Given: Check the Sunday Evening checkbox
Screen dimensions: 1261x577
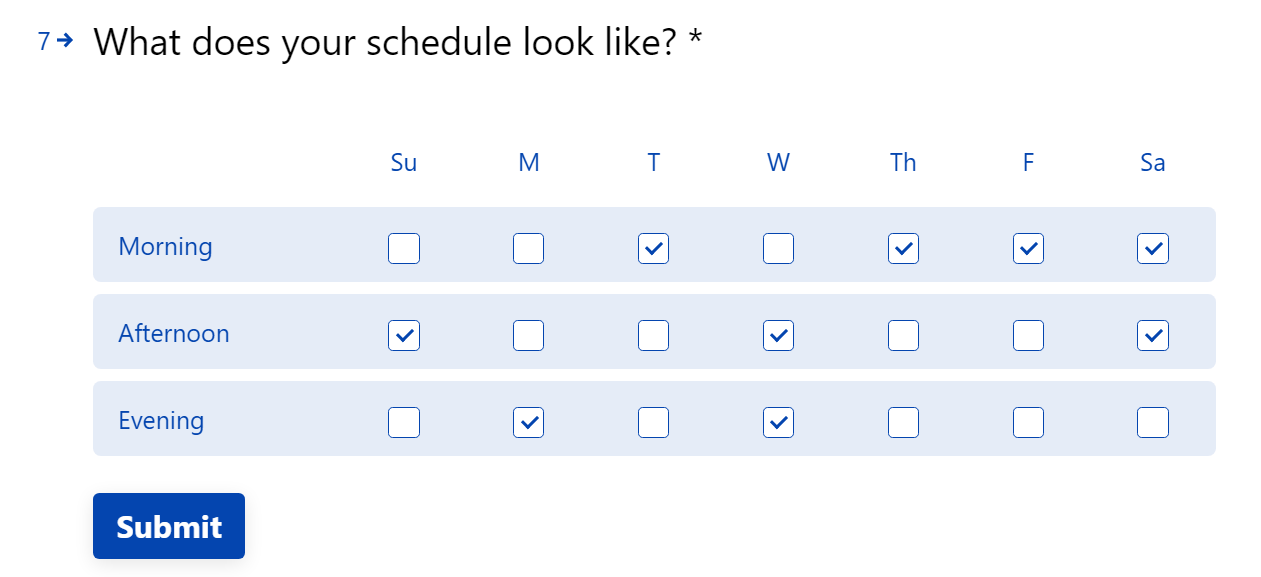Looking at the screenshot, I should click(404, 422).
